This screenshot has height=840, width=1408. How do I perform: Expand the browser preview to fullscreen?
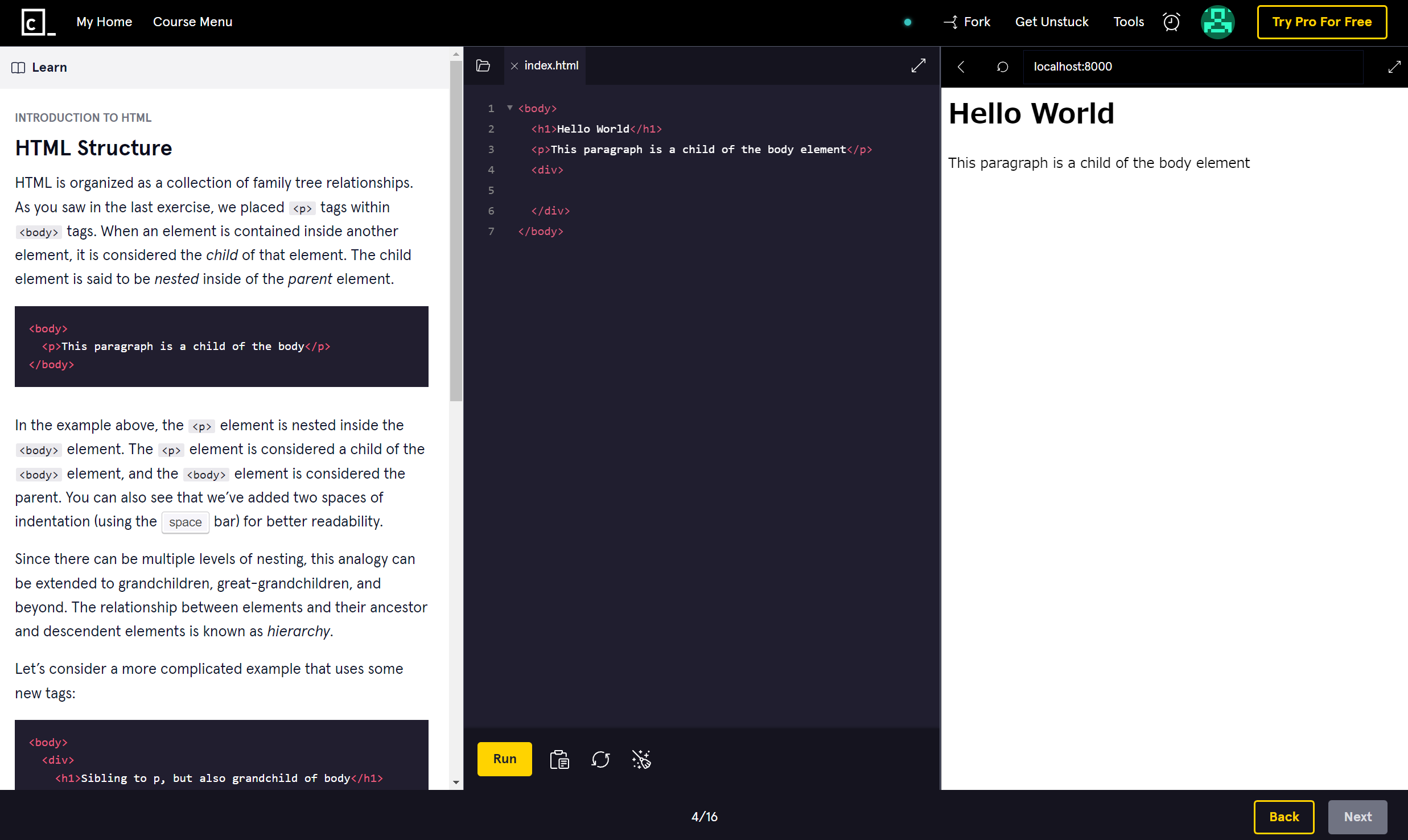1394,67
